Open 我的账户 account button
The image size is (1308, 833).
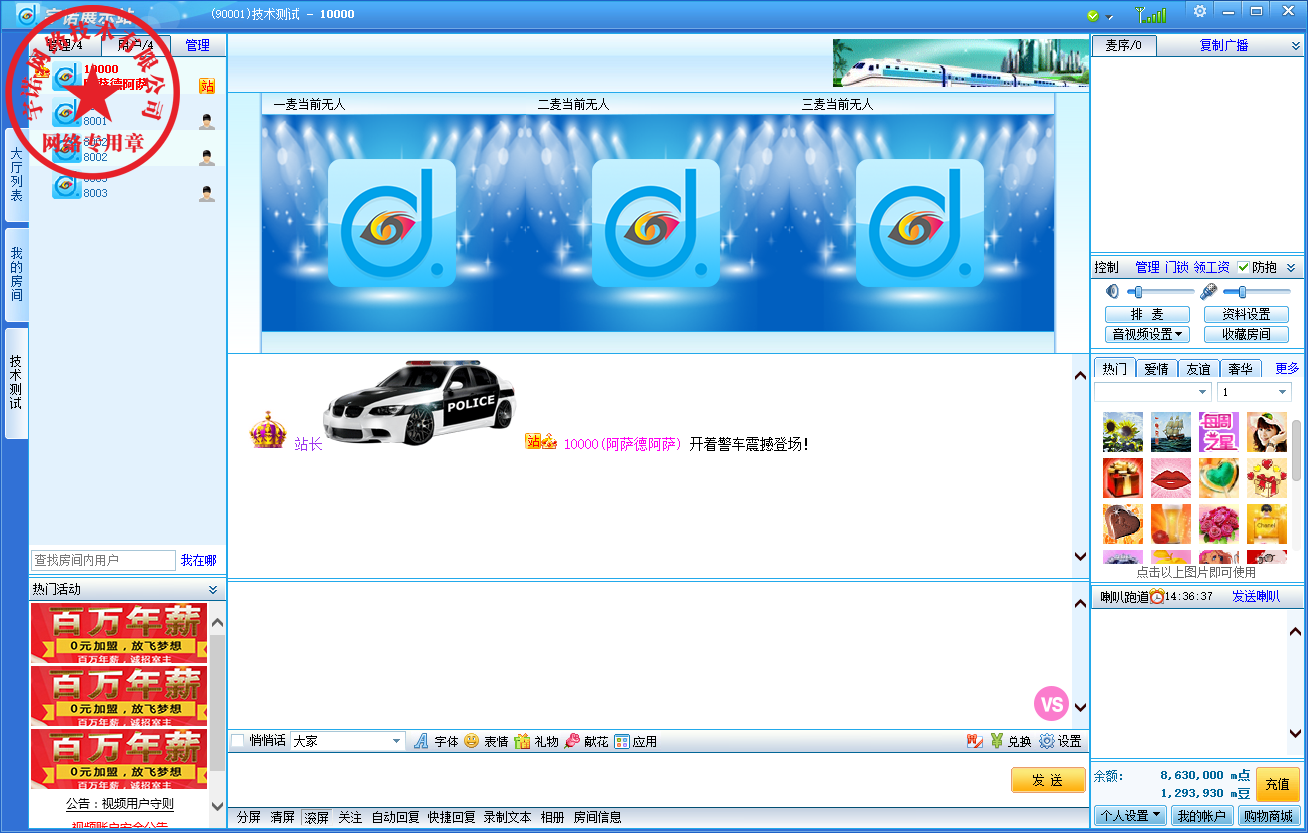[1201, 815]
